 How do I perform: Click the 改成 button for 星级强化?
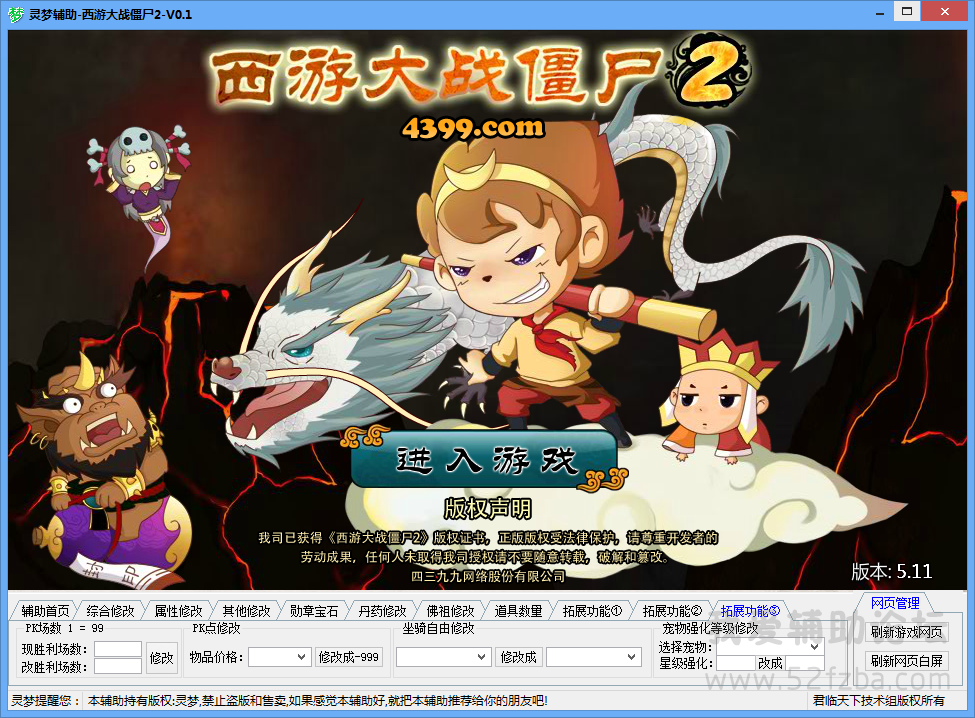[770, 663]
